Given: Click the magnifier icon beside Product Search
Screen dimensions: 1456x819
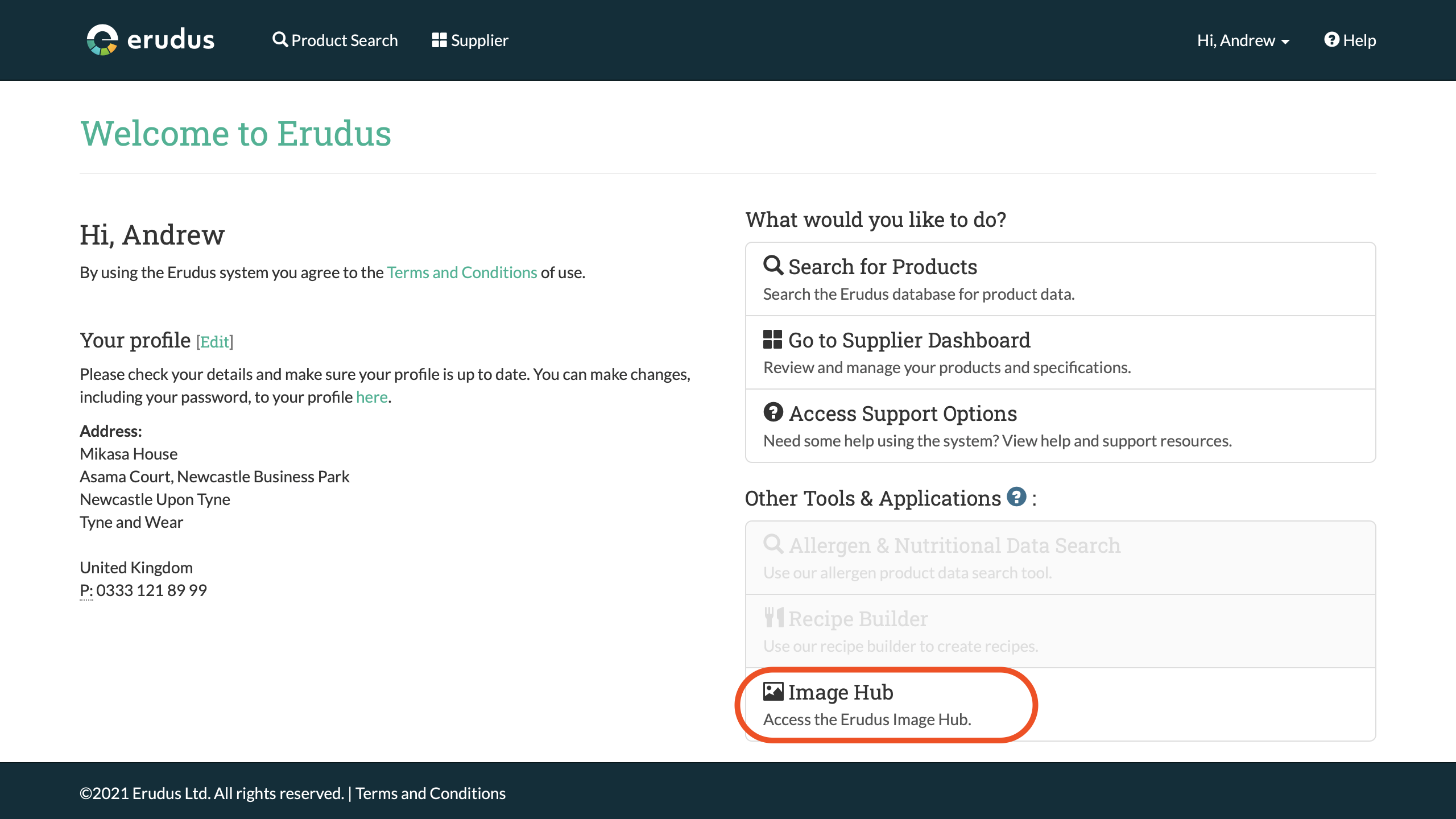Looking at the screenshot, I should point(280,40).
